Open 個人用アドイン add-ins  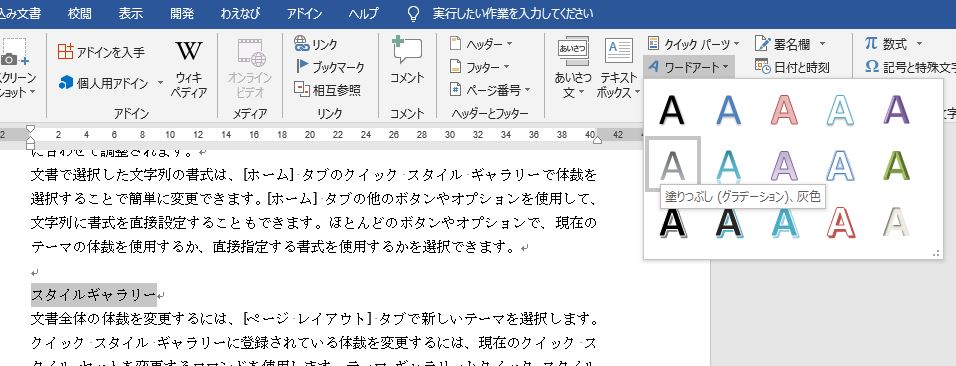point(104,83)
